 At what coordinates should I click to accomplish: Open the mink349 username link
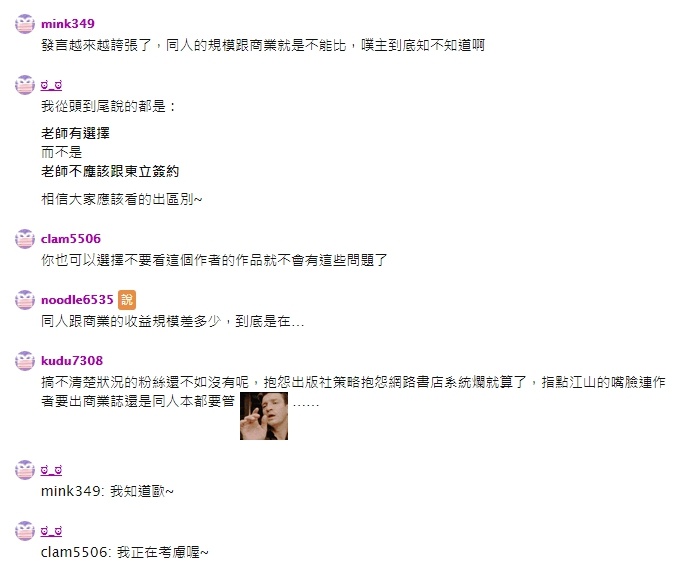pos(68,24)
